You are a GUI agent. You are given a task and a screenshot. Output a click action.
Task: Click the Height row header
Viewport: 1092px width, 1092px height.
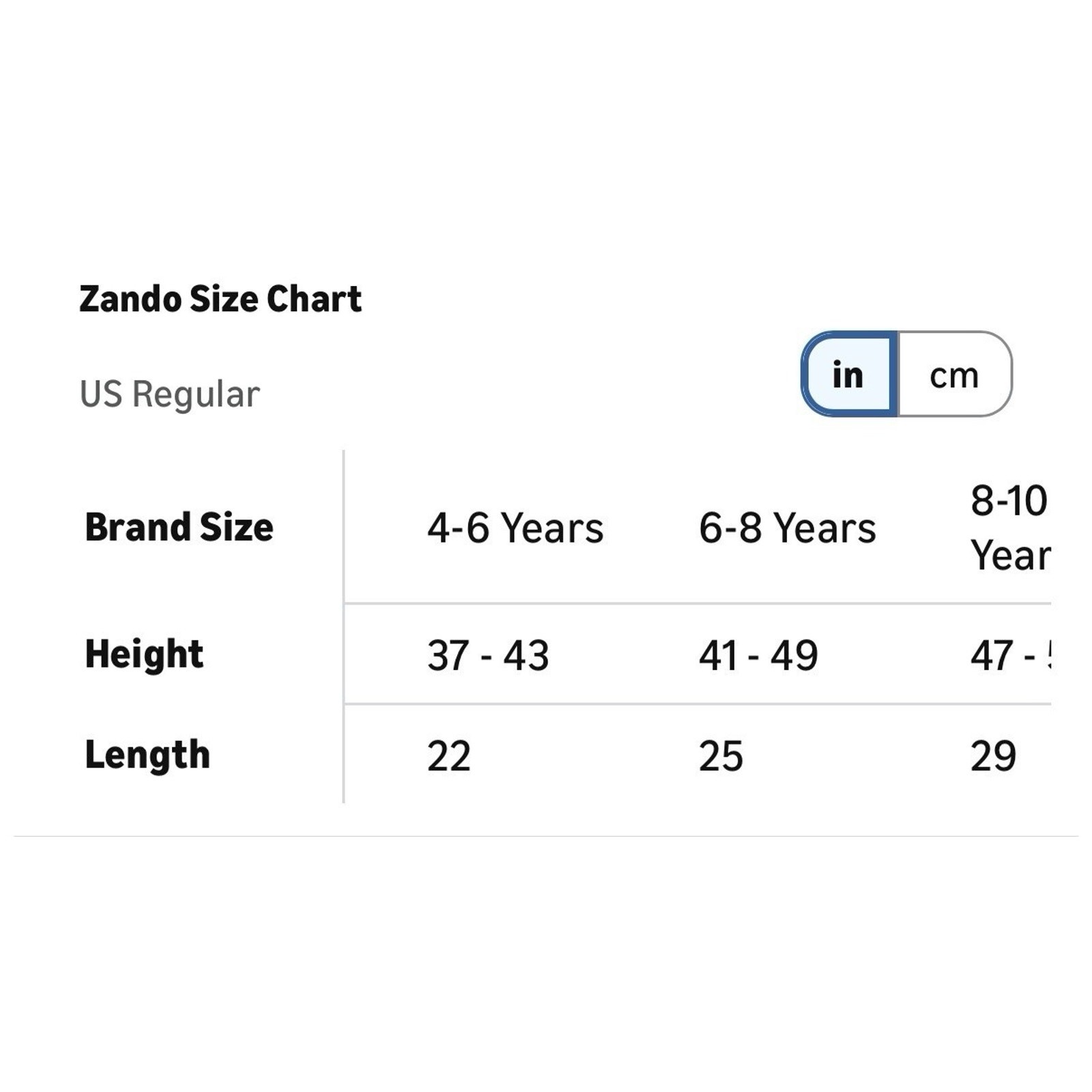(x=144, y=654)
